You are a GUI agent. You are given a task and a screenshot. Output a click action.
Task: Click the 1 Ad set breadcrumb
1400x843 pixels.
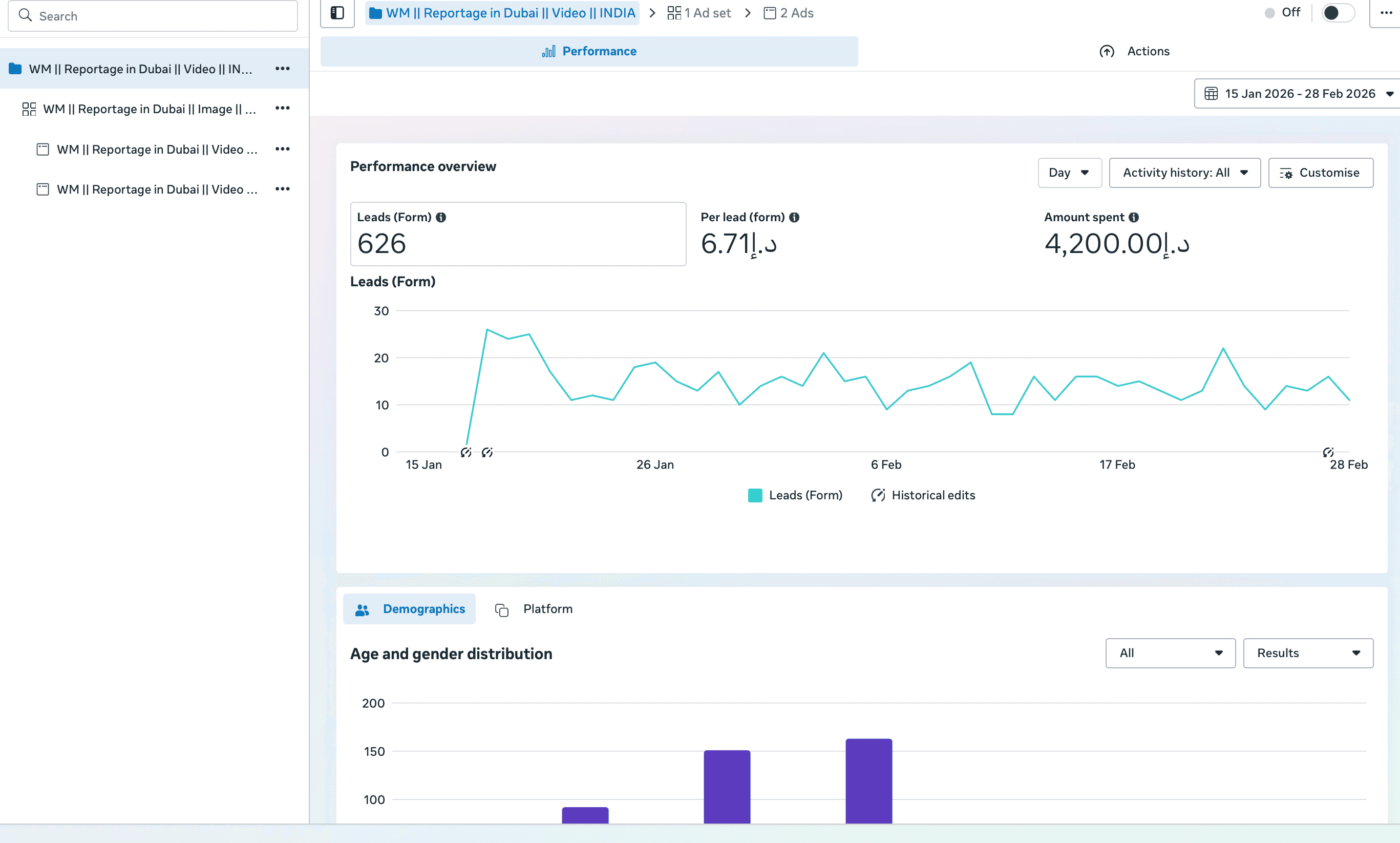click(699, 13)
